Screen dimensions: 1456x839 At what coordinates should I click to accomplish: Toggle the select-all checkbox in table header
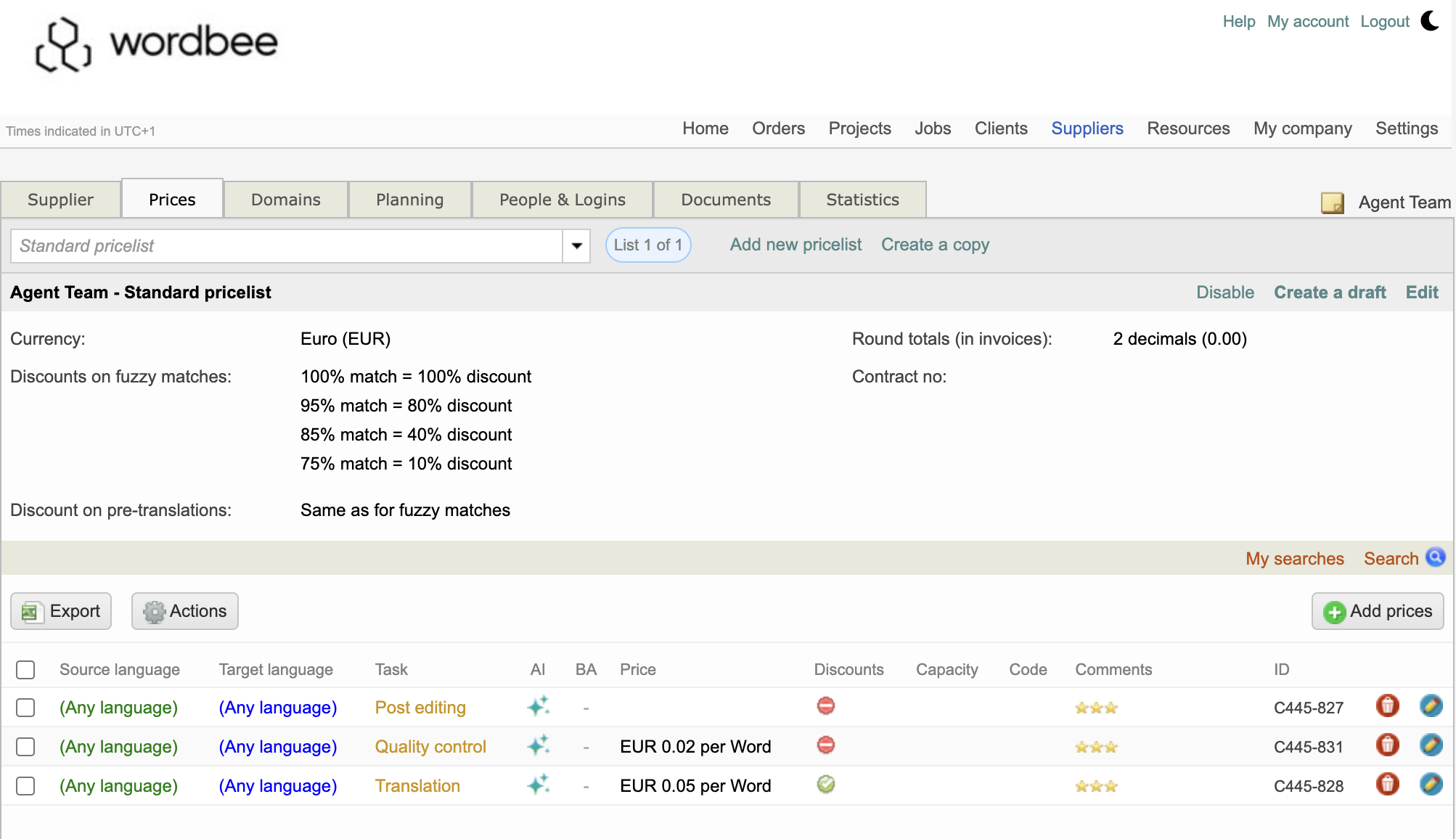point(25,670)
